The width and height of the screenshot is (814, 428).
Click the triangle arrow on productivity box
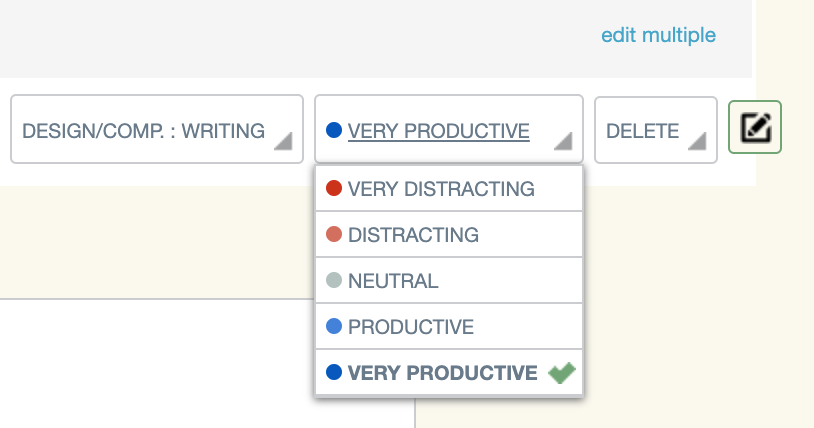(x=563, y=141)
